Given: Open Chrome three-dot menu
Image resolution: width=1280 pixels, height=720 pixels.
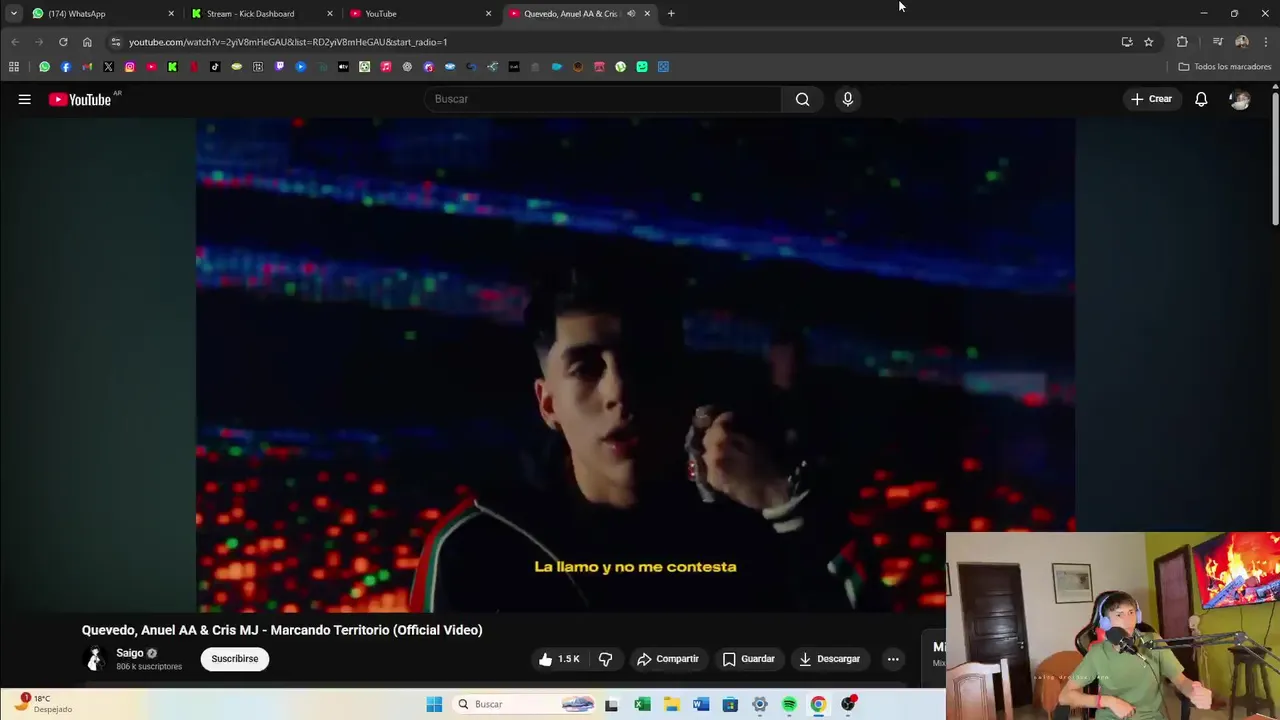Looking at the screenshot, I should (x=1266, y=42).
